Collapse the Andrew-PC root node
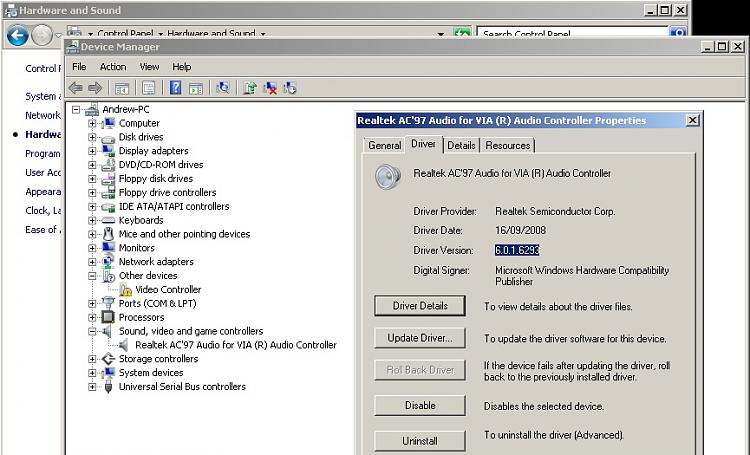Screen dimensions: 750x455 [76, 110]
